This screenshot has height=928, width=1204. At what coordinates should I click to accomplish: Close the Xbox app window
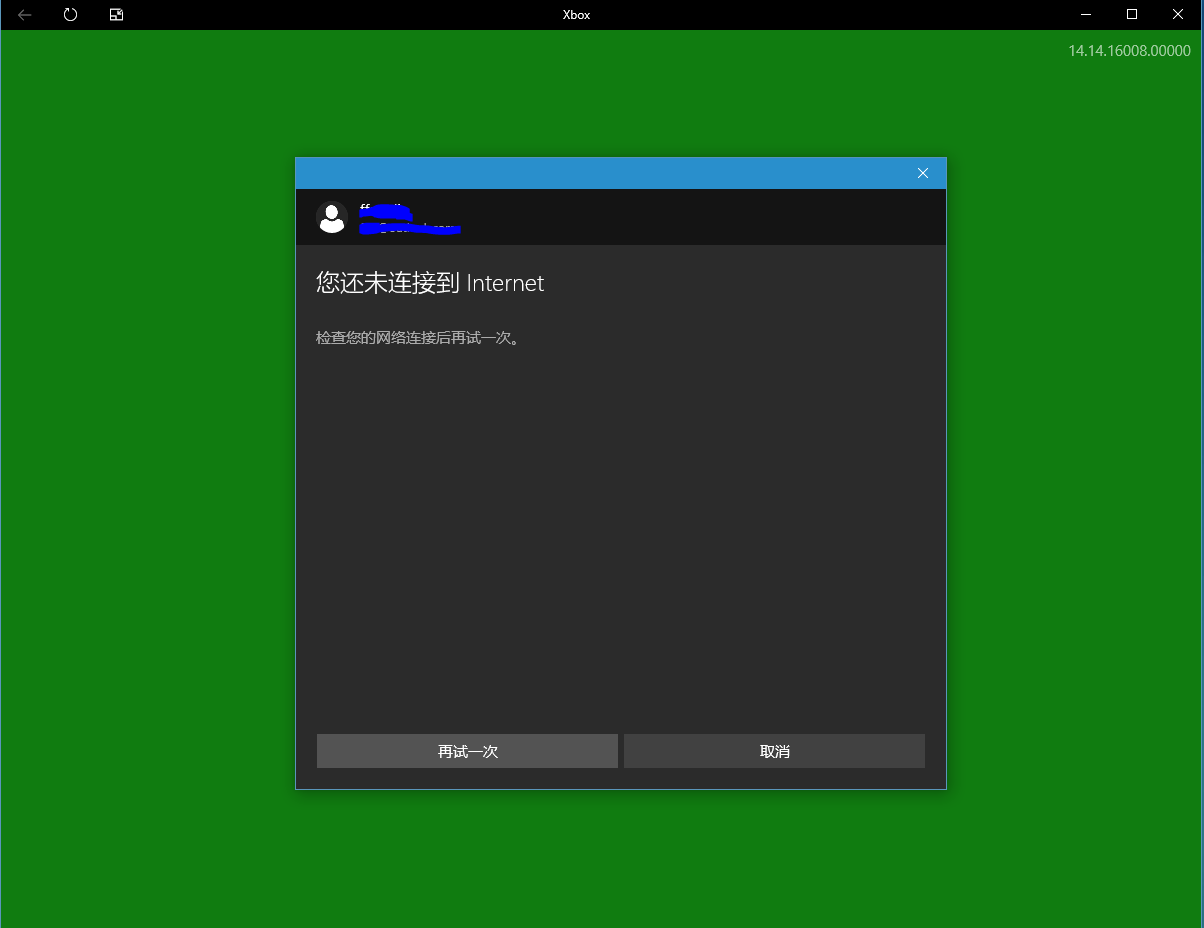pyautogui.click(x=1178, y=14)
